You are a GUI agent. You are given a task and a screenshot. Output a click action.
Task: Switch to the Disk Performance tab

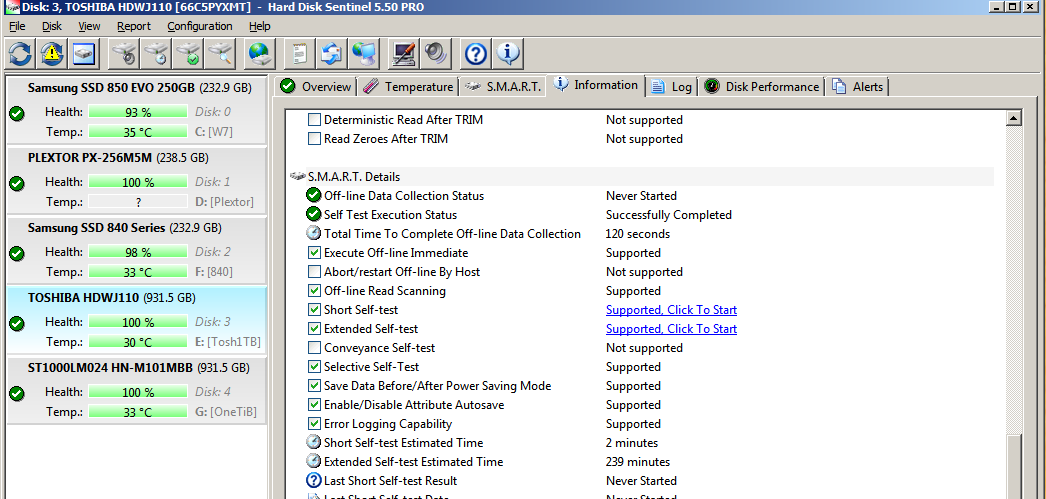point(761,87)
